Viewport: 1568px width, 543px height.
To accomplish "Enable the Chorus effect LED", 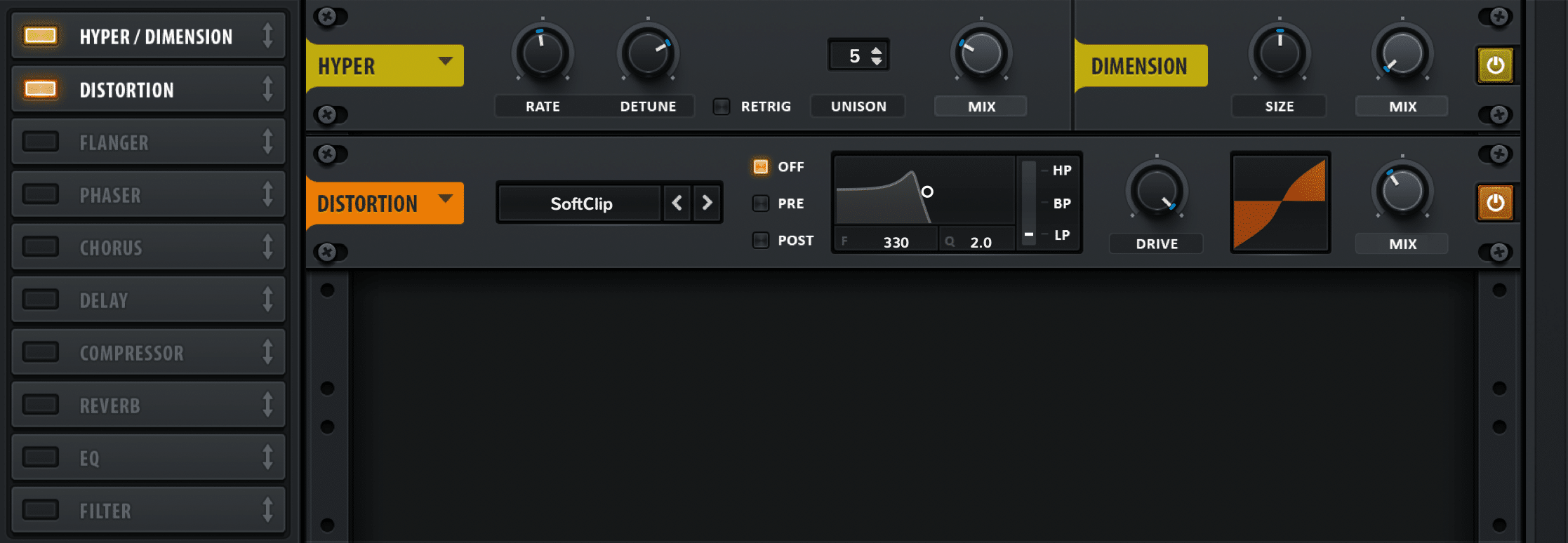I will pos(41,247).
